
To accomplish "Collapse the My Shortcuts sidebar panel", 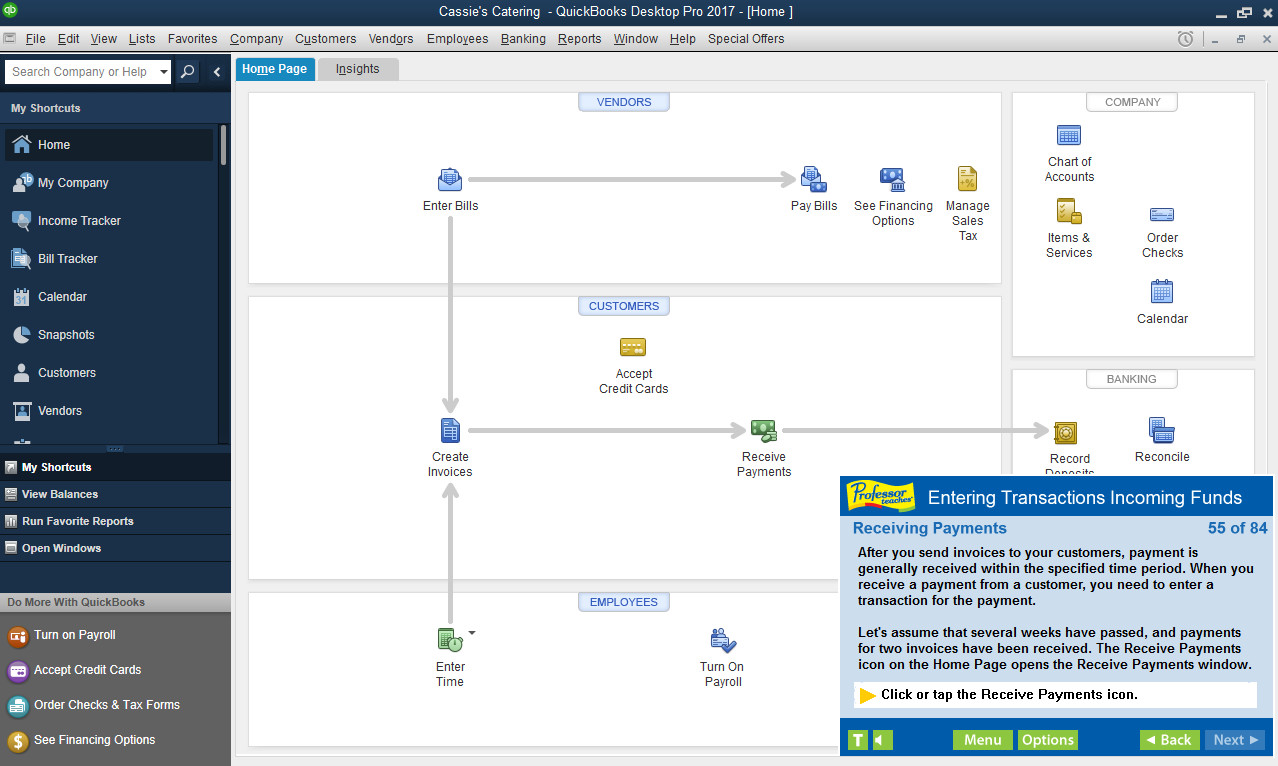I will (x=217, y=72).
